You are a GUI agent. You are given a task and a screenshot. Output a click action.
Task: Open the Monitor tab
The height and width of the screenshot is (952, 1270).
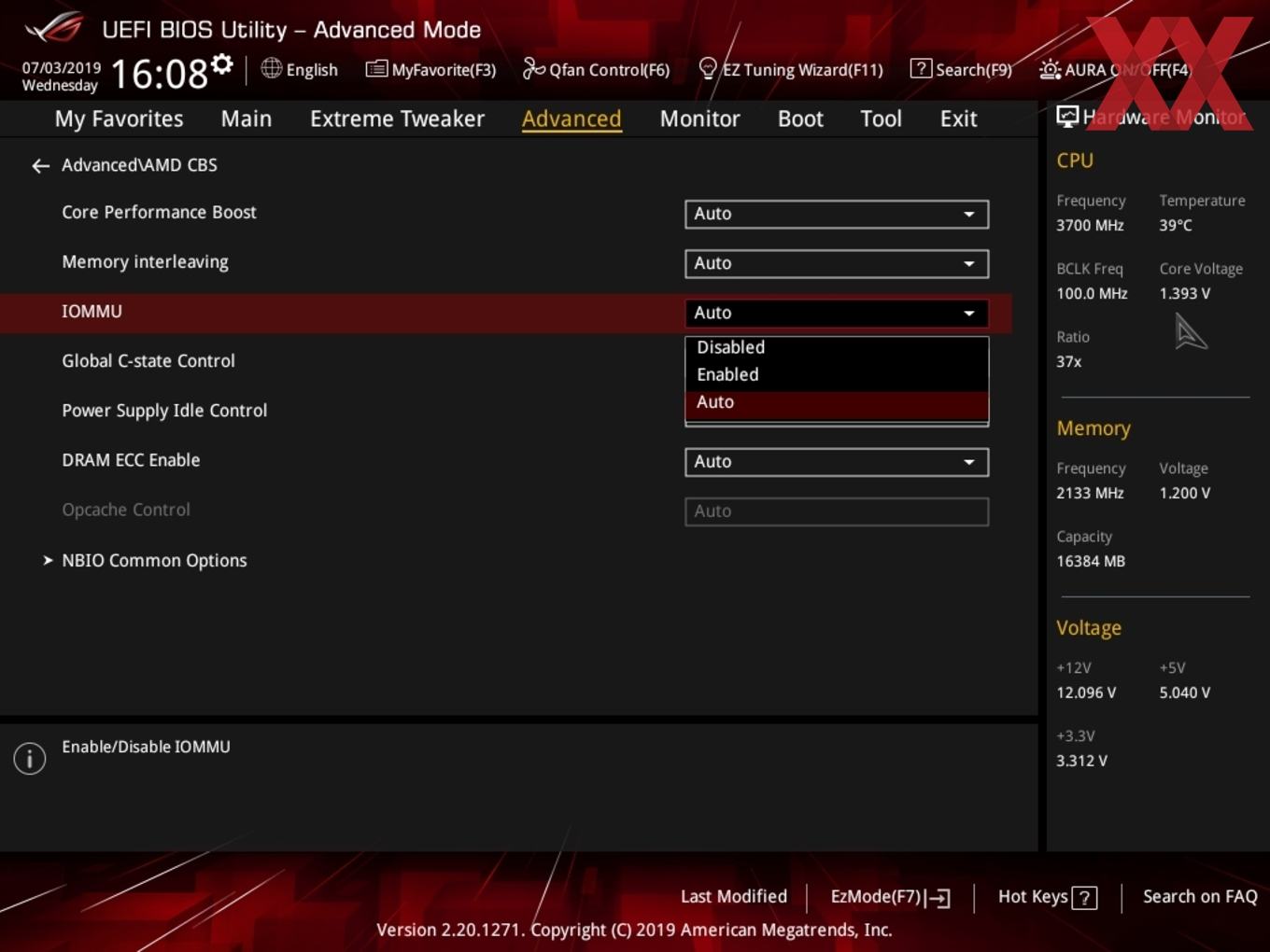(699, 119)
